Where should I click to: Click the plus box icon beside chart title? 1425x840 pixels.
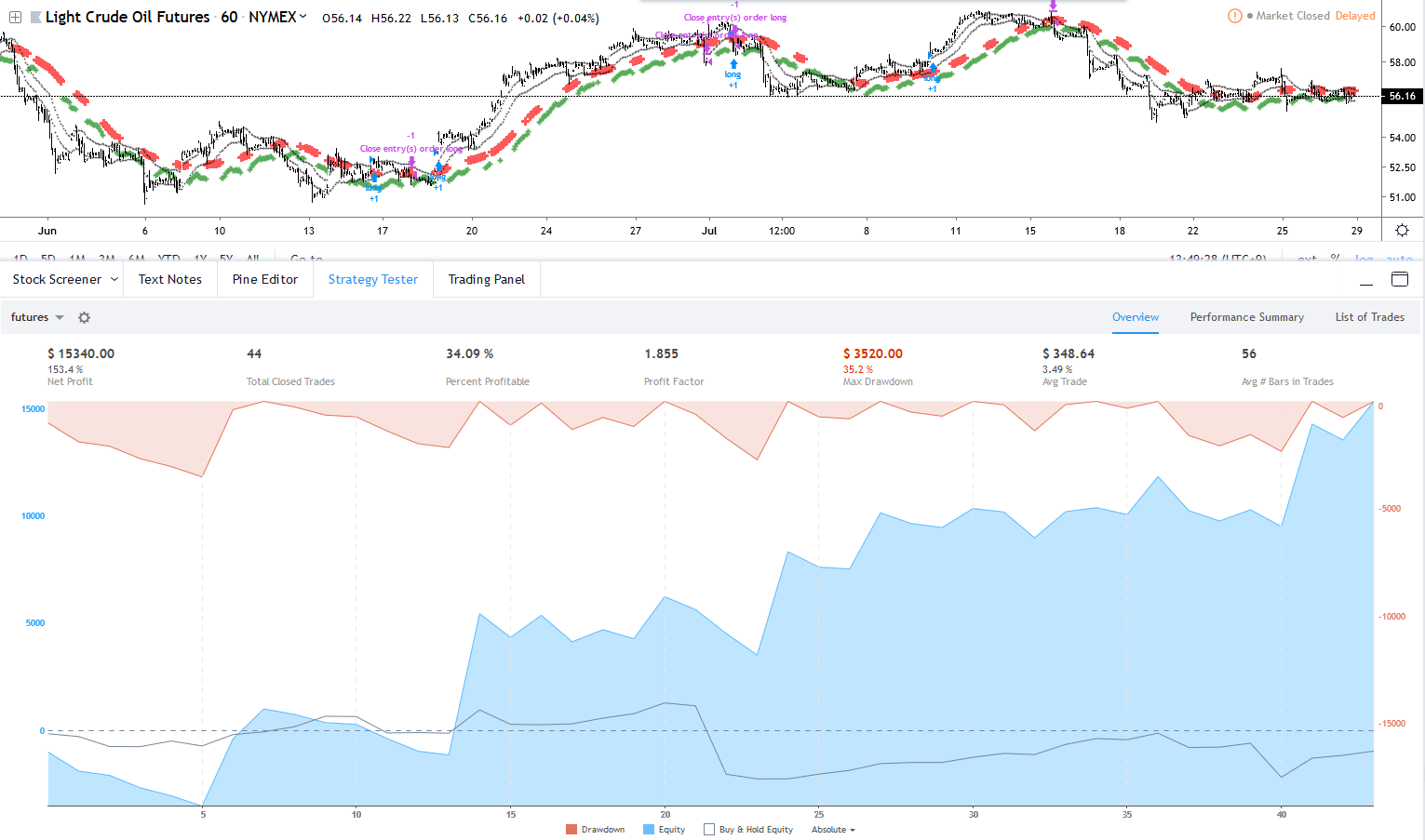(x=15, y=17)
